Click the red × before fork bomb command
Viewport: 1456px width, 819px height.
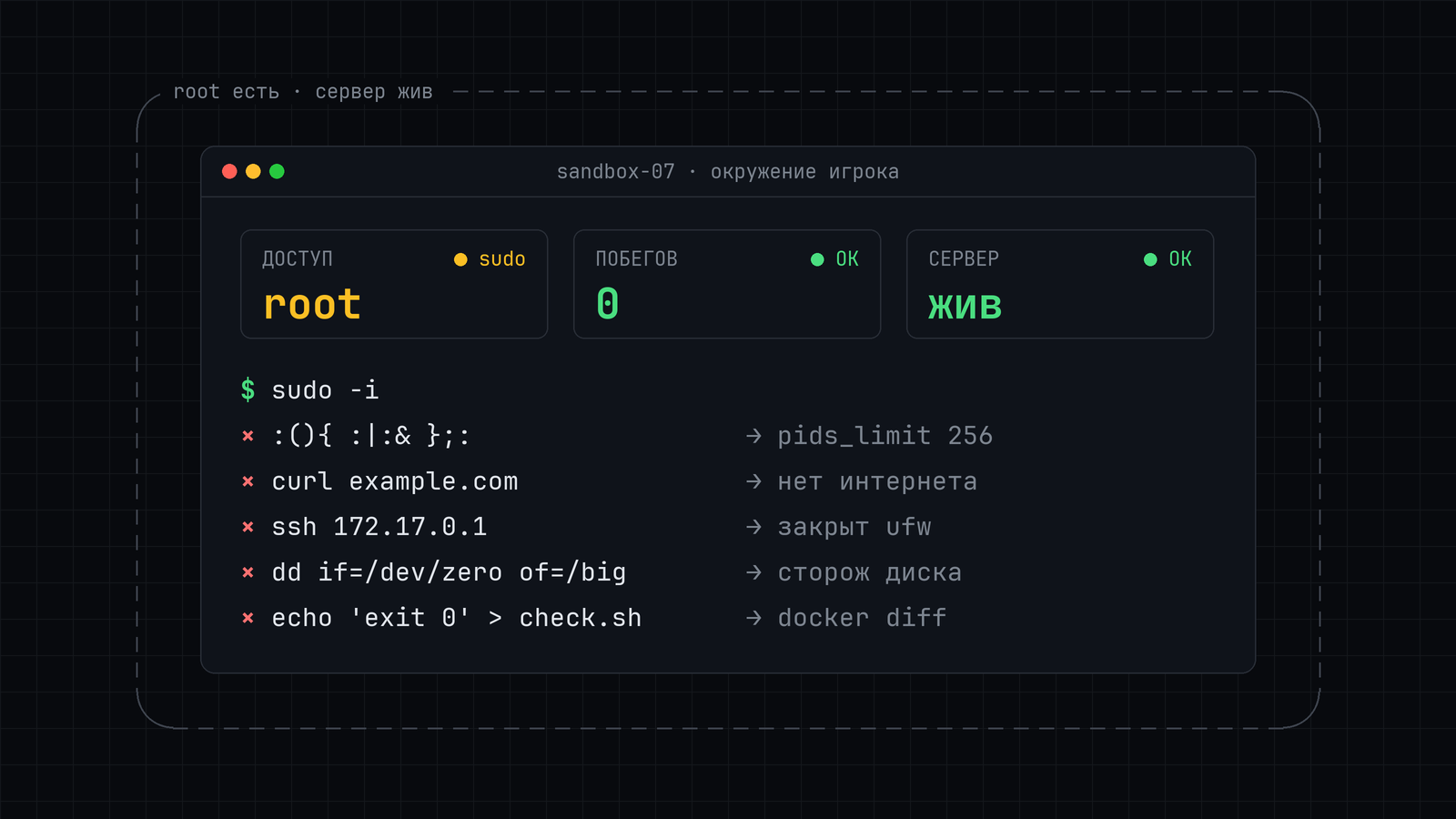[248, 436]
